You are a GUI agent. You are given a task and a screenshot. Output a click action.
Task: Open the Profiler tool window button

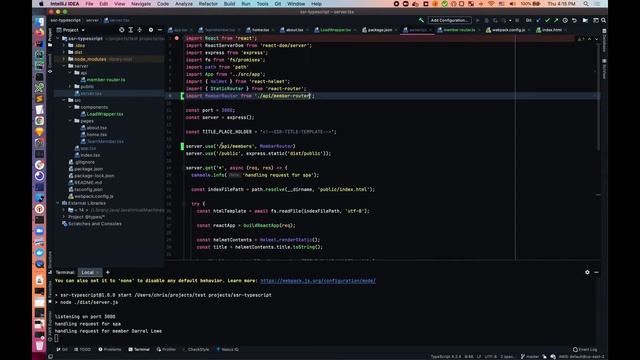click(x=166, y=349)
